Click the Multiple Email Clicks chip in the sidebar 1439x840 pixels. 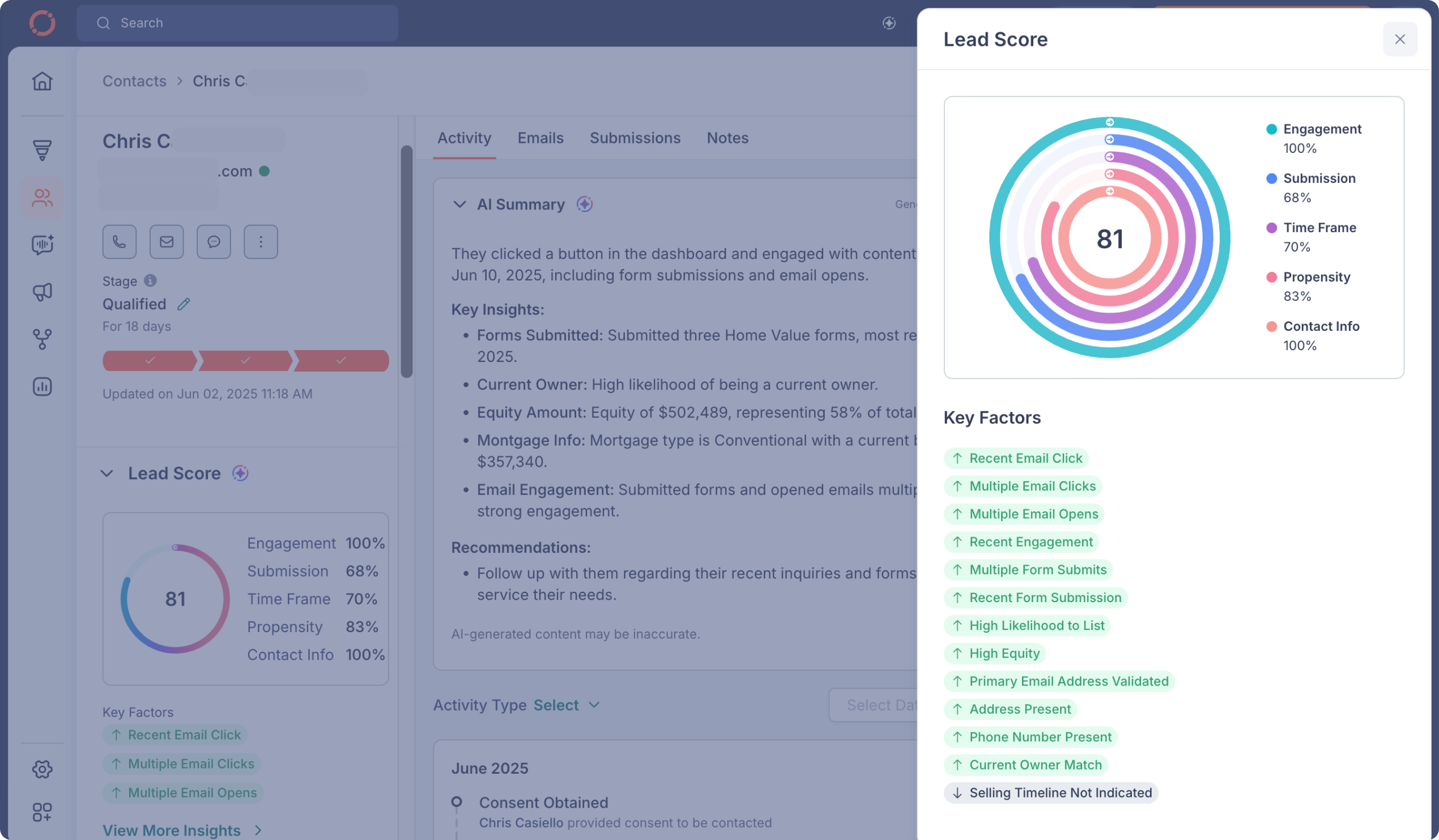182,764
